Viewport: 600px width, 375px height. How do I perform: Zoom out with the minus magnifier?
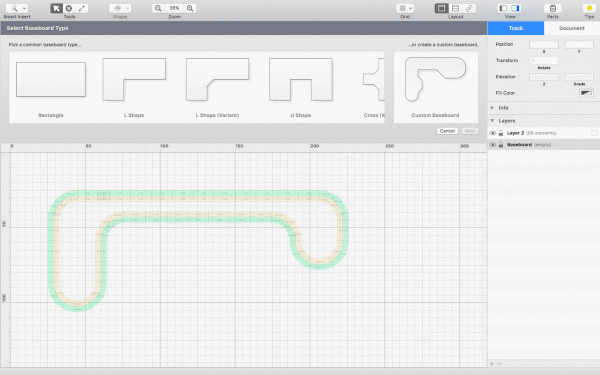point(158,8)
